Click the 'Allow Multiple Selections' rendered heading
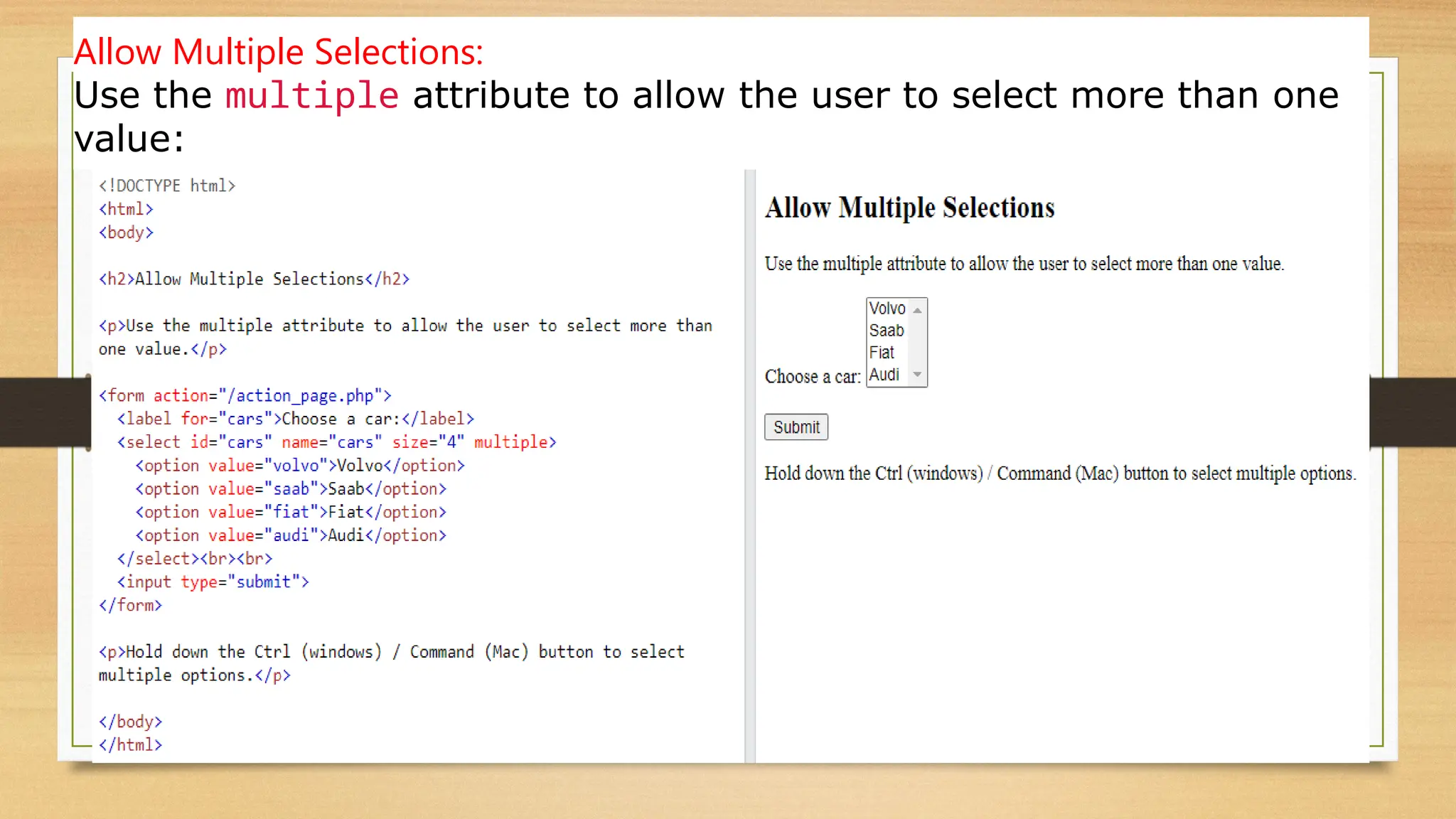Viewport: 1456px width, 819px height. tap(910, 208)
